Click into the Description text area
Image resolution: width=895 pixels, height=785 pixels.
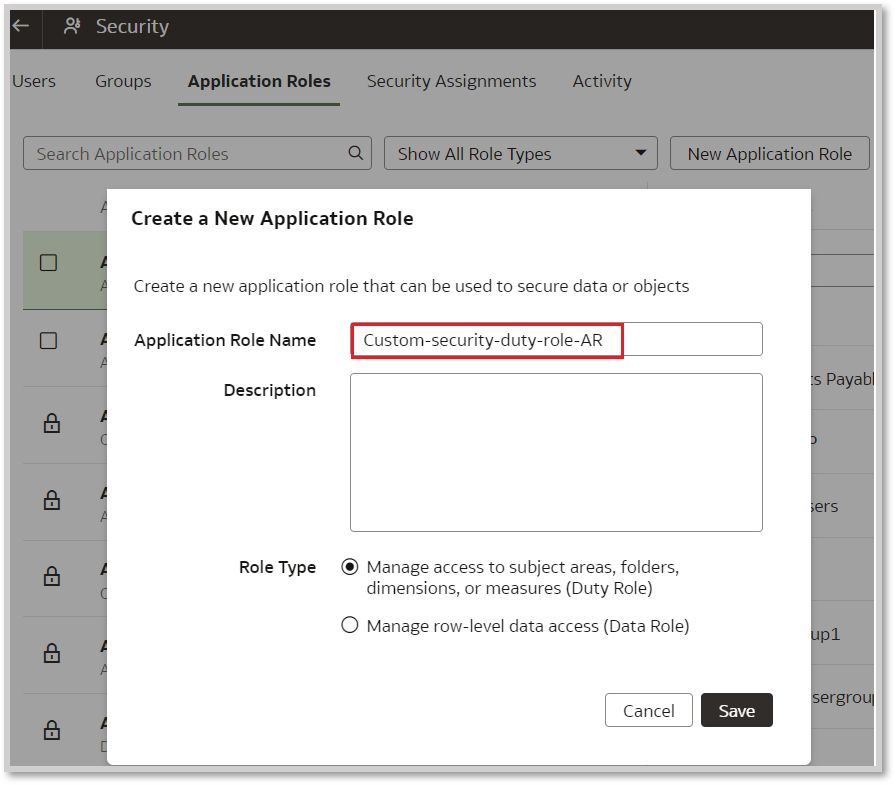(556, 452)
